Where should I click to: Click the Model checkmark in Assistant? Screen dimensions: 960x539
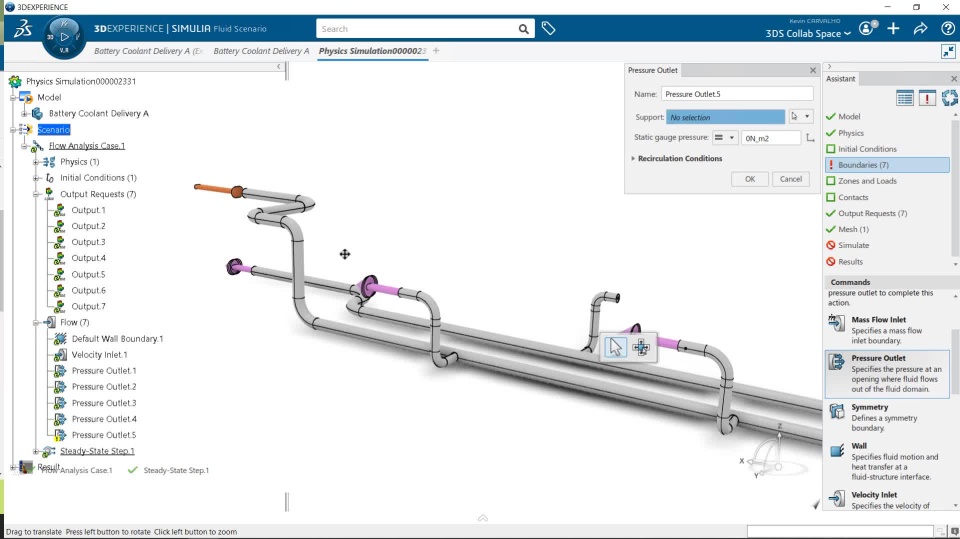pyautogui.click(x=831, y=116)
